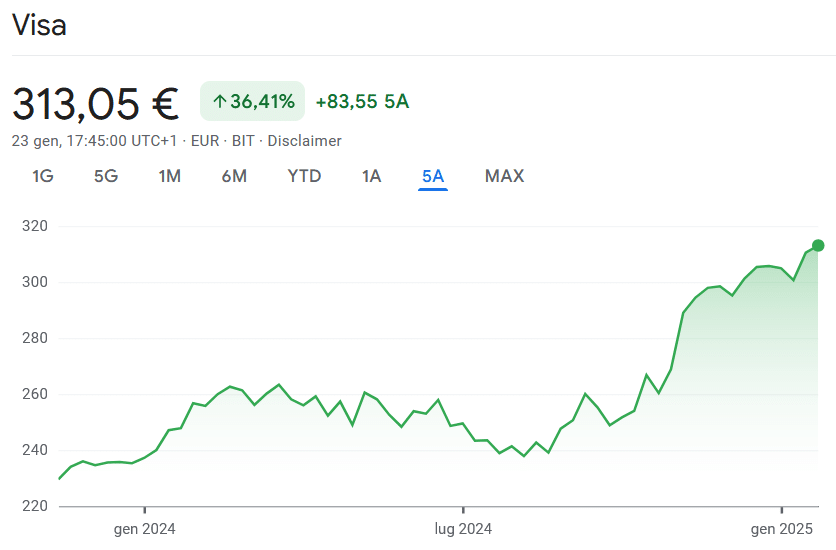
Task: Click the BIT exchange label
Action: (x=243, y=141)
